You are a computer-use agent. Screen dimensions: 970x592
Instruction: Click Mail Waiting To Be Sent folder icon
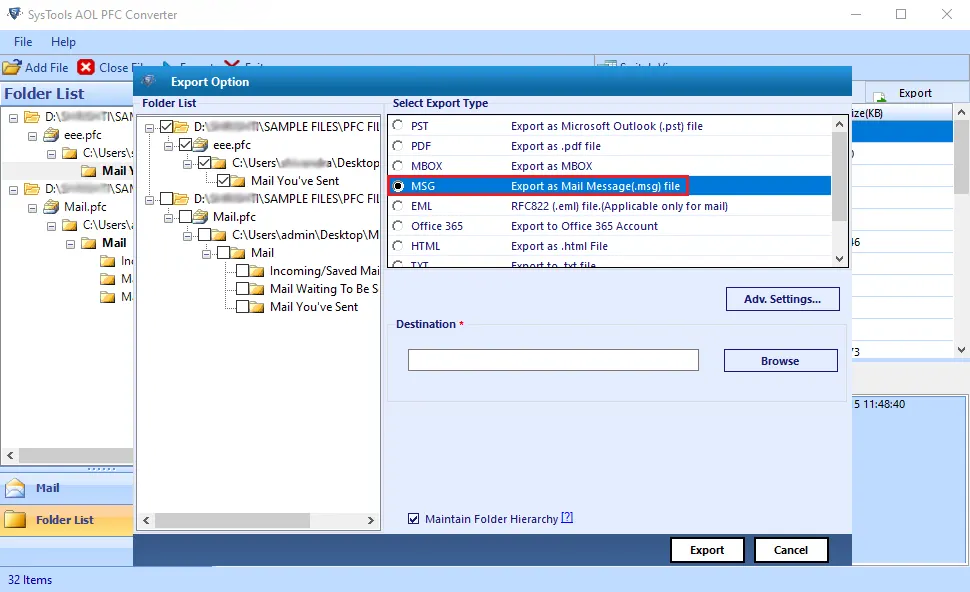(x=257, y=289)
